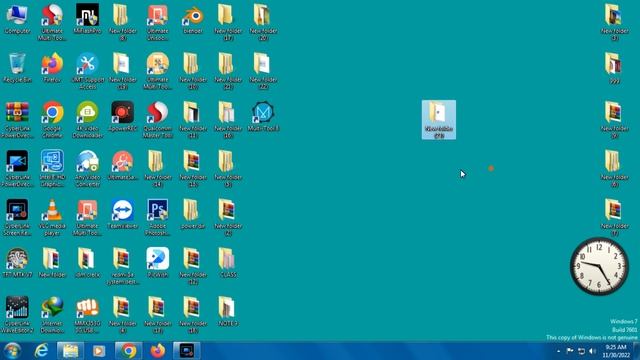Open the Action Center flag icon

pyautogui.click(x=570, y=351)
